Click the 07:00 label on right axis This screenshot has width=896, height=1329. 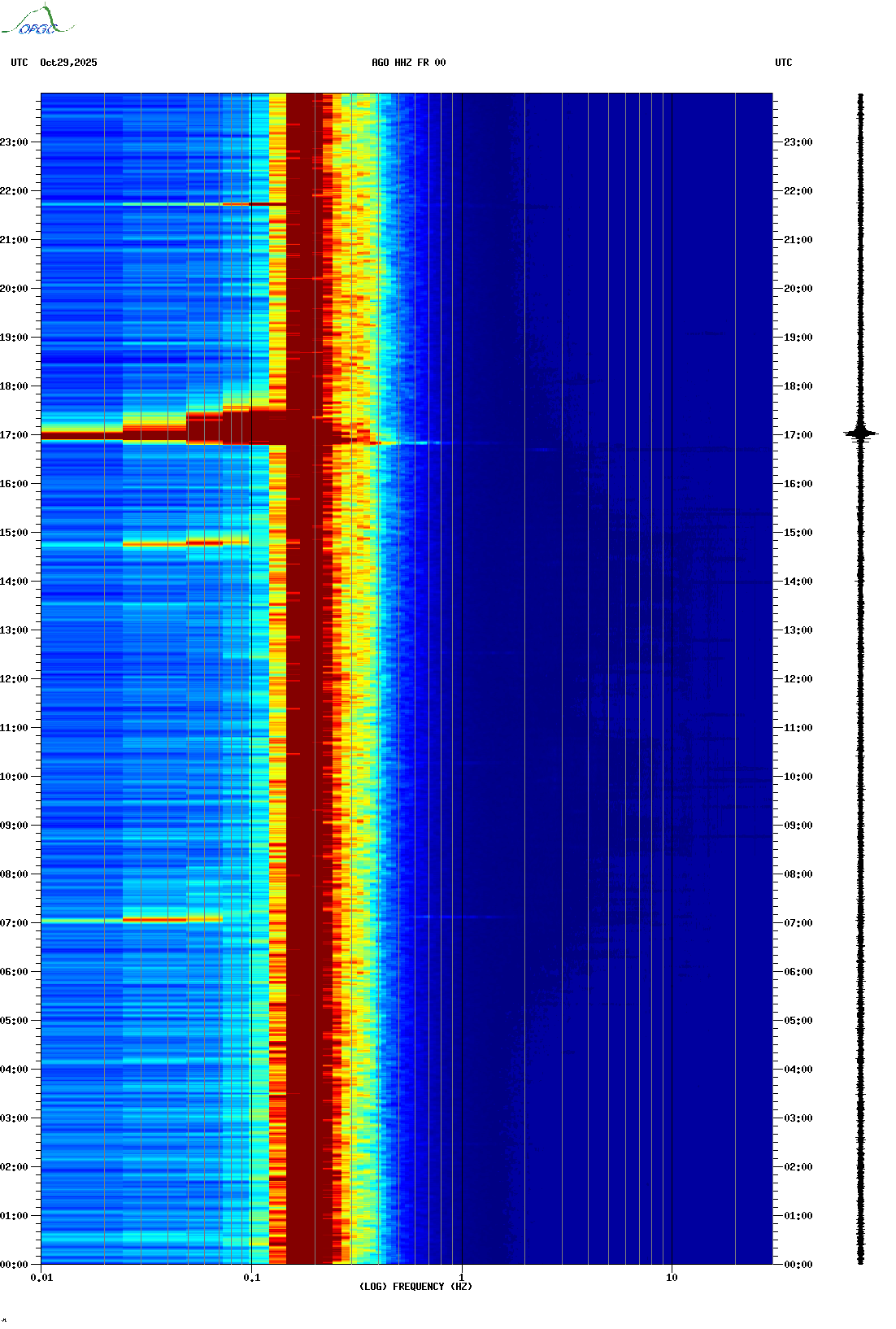point(798,923)
